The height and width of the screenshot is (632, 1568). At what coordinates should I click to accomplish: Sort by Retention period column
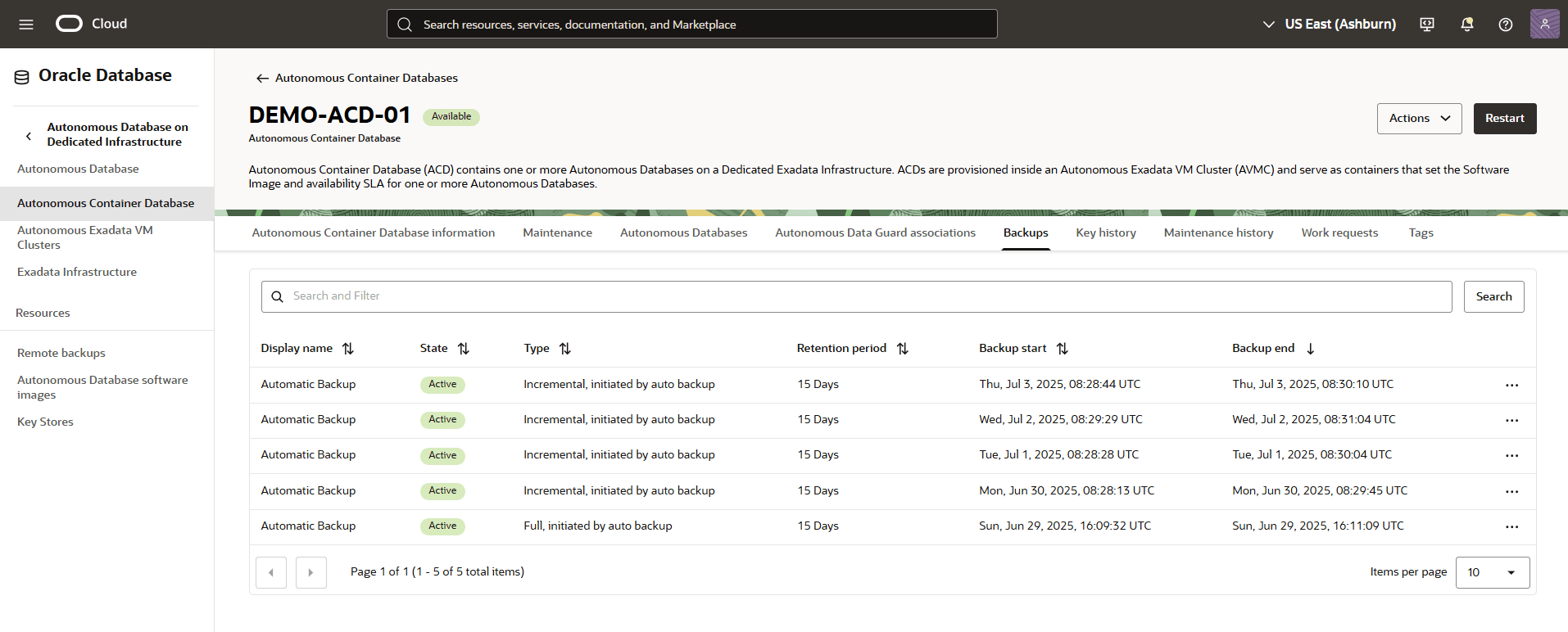pyautogui.click(x=903, y=349)
